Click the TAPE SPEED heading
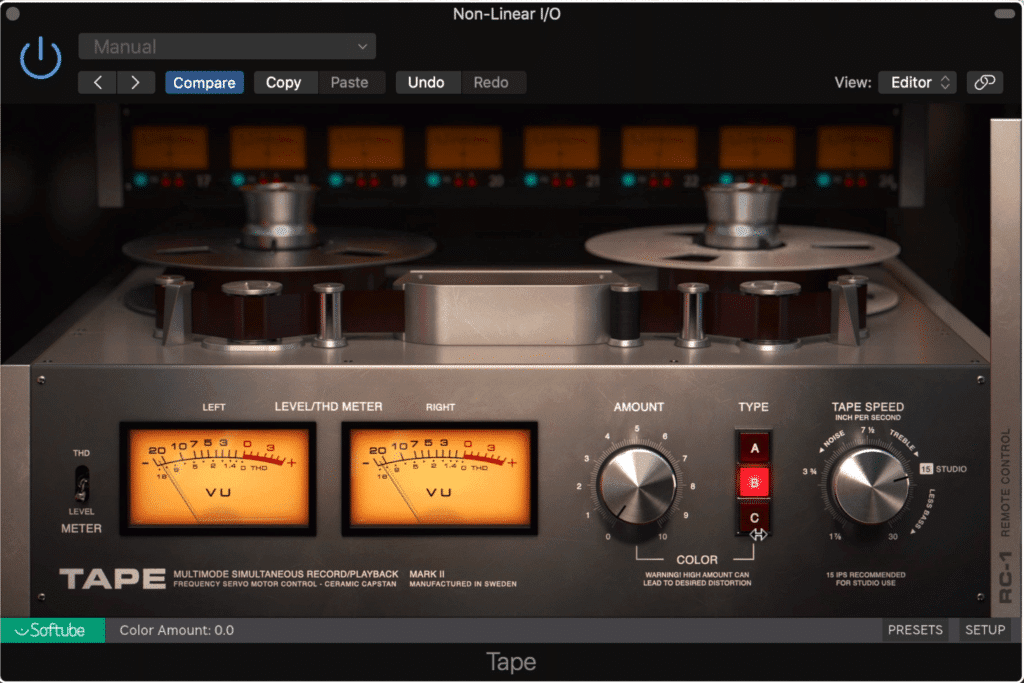1024x683 pixels. (x=867, y=406)
